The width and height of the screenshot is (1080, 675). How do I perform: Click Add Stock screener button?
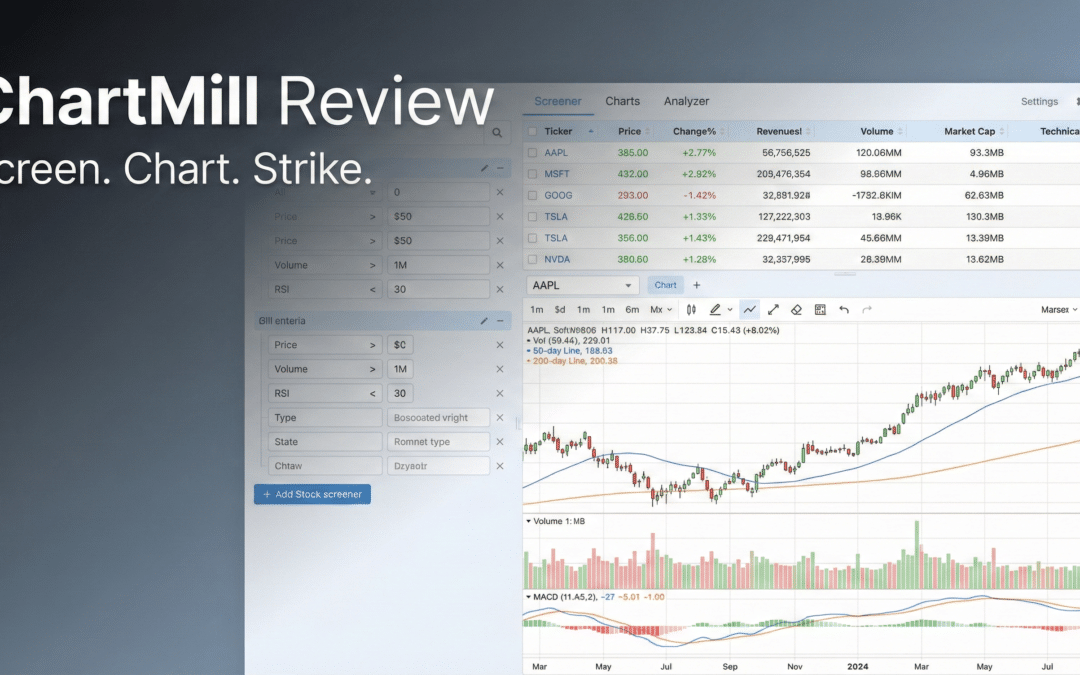click(312, 495)
